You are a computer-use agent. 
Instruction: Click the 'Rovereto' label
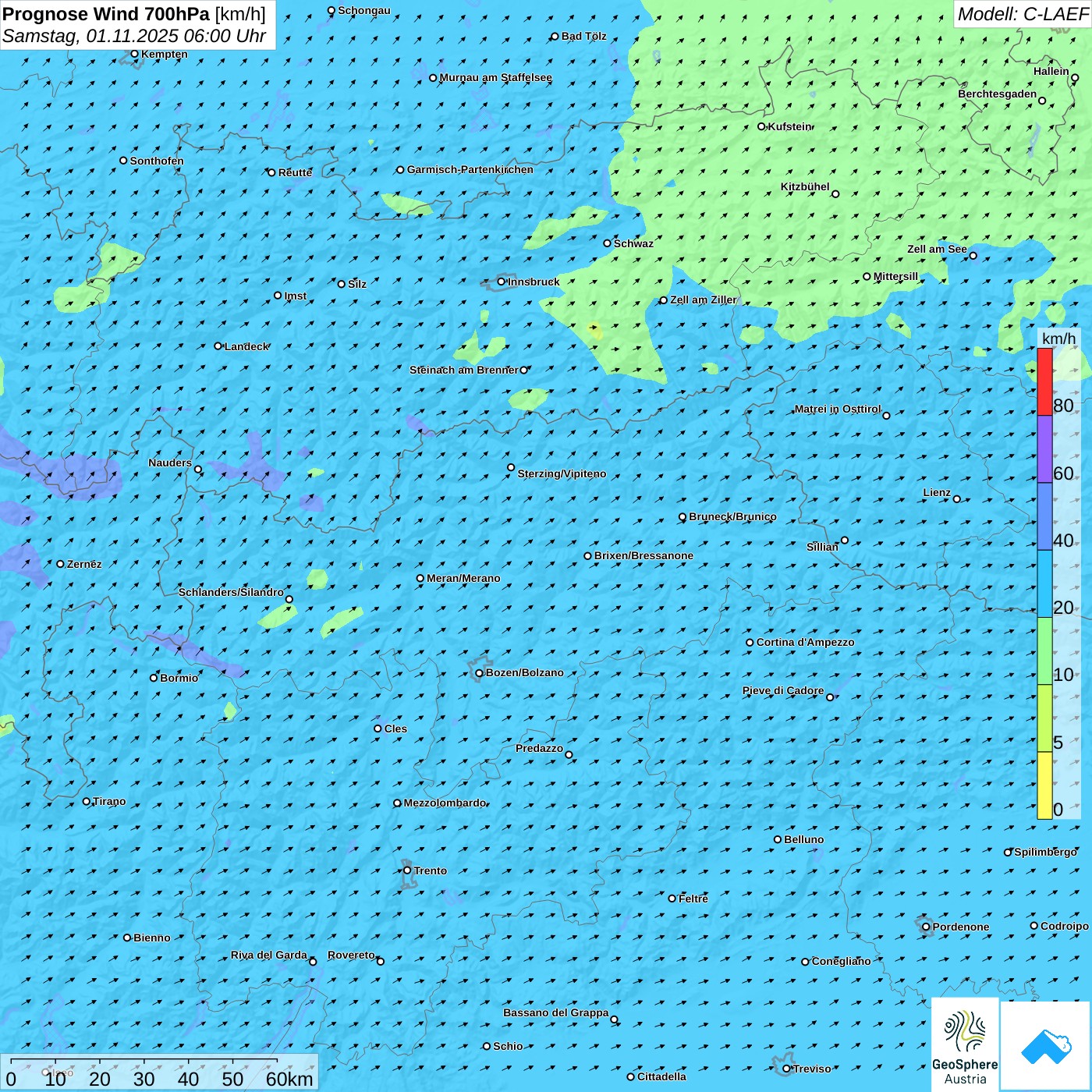coord(351,955)
